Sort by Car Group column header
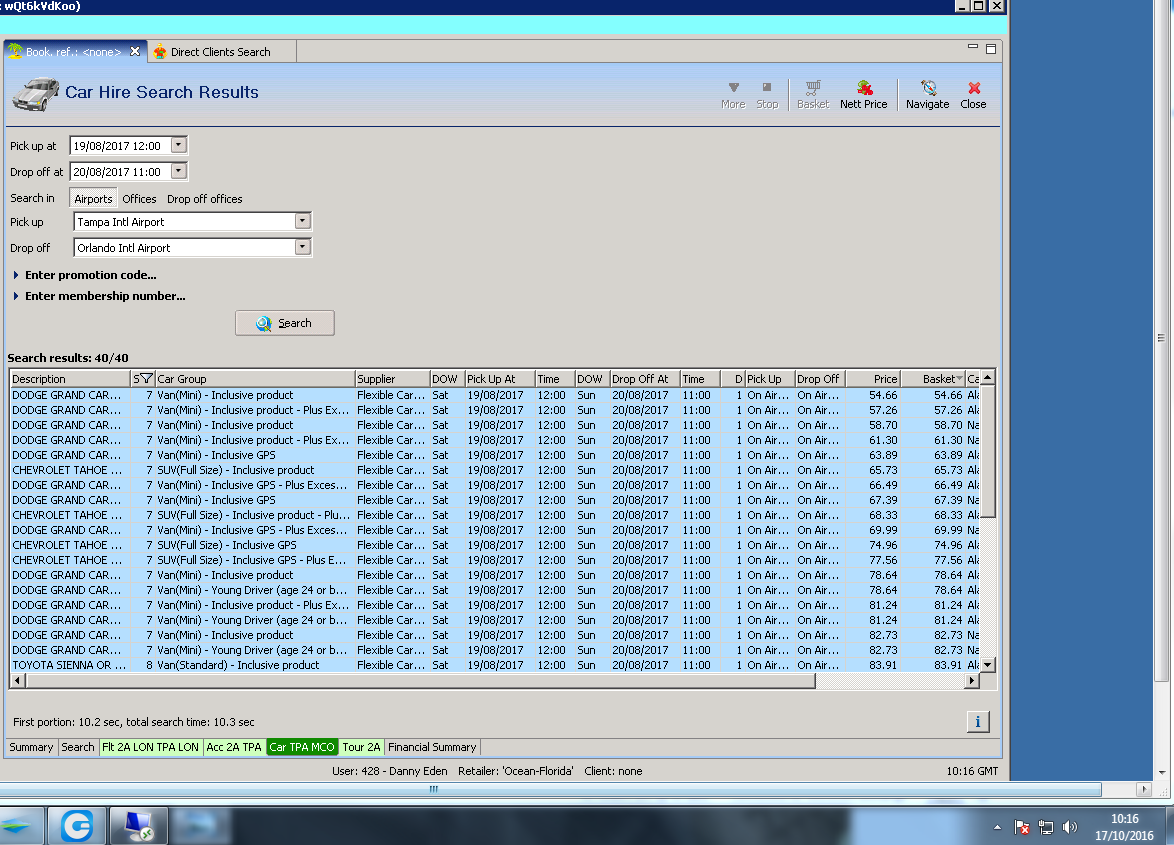This screenshot has height=845, width=1174. 255,379
